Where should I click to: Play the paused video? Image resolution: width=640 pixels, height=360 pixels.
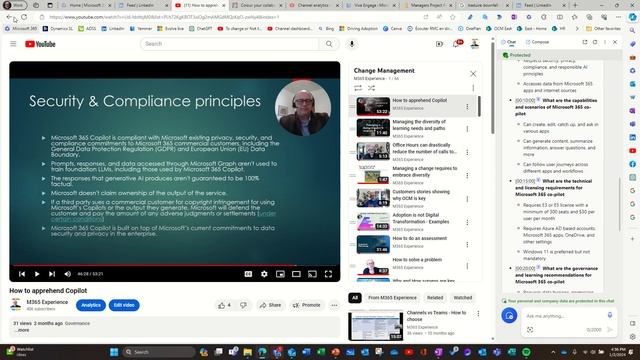point(37,274)
